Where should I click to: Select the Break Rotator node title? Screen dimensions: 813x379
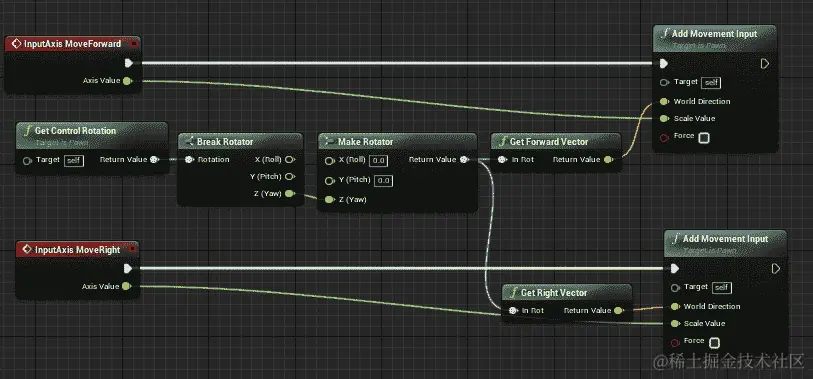pyautogui.click(x=225, y=142)
